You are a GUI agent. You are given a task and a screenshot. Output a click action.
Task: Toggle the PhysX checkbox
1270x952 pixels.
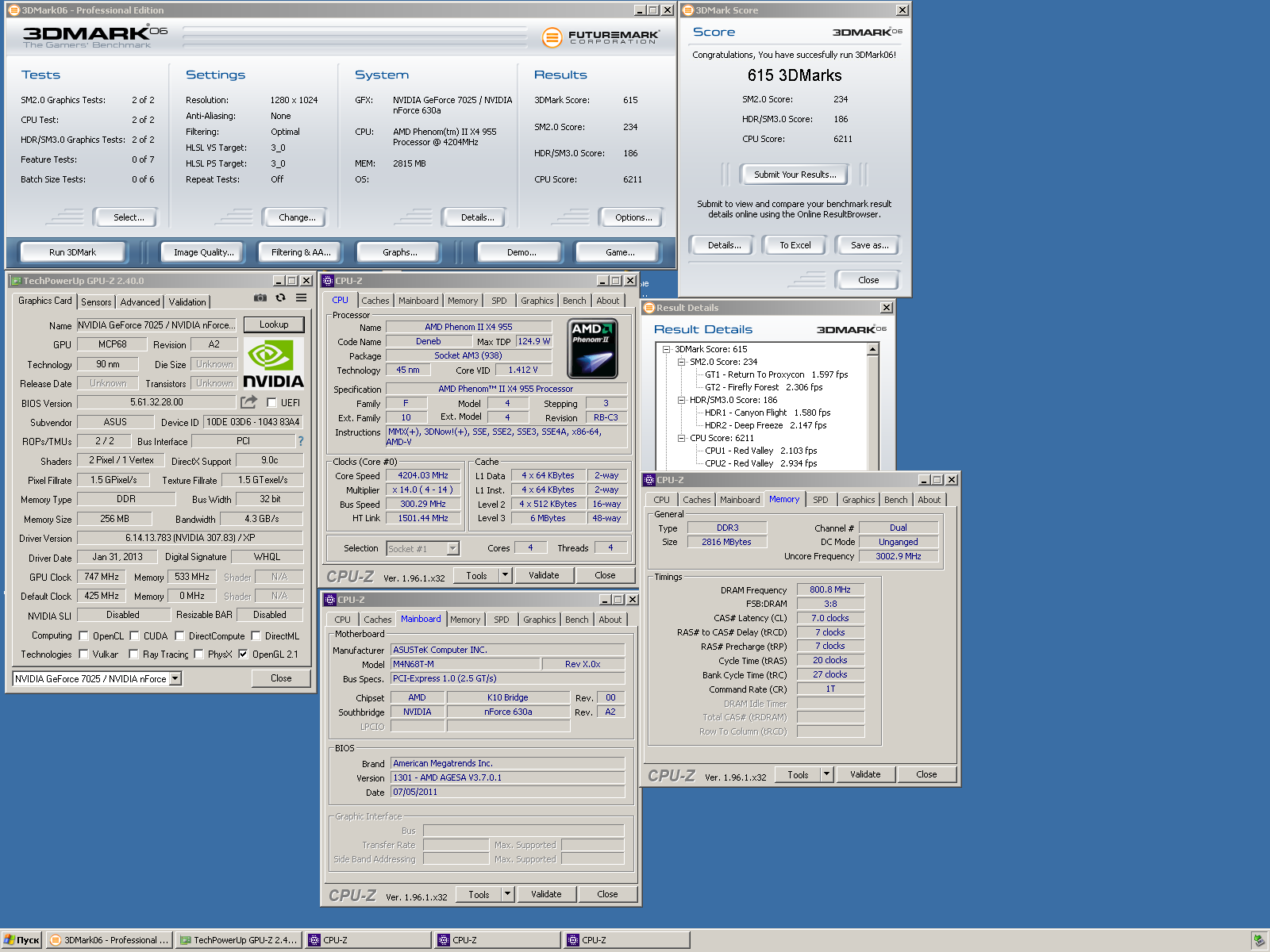198,654
